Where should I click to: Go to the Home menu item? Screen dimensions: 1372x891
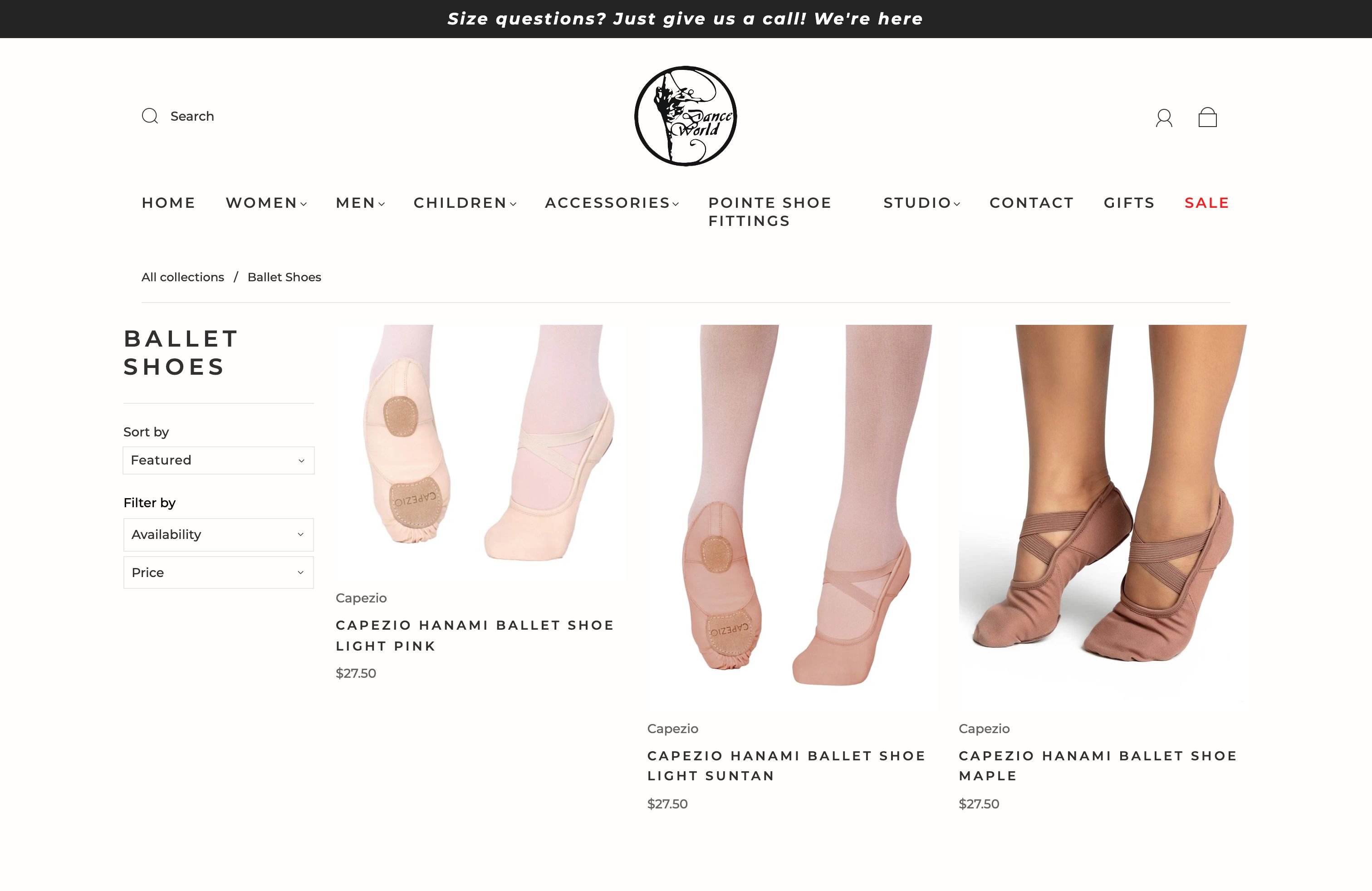pos(168,203)
